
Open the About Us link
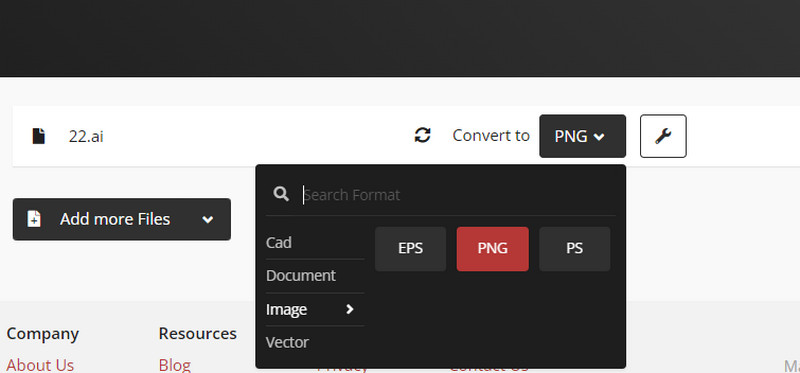40,365
